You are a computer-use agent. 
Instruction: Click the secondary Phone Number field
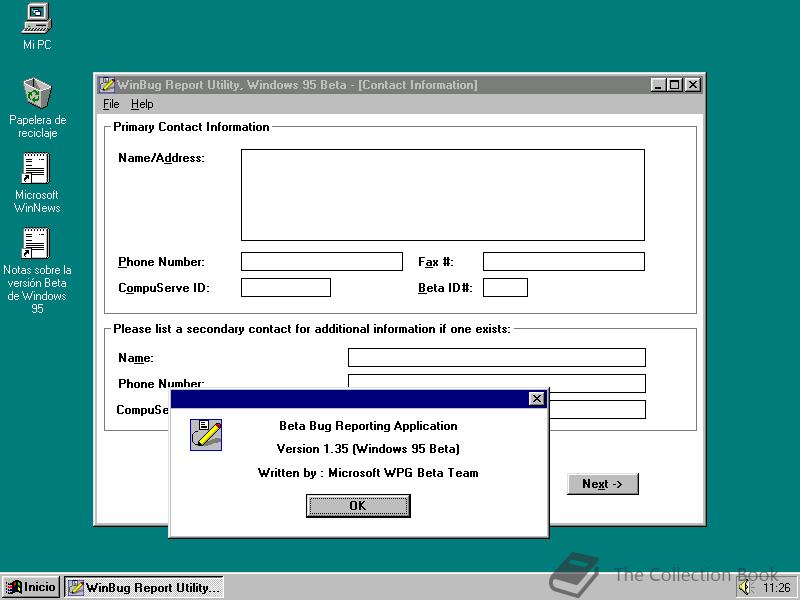coord(497,382)
